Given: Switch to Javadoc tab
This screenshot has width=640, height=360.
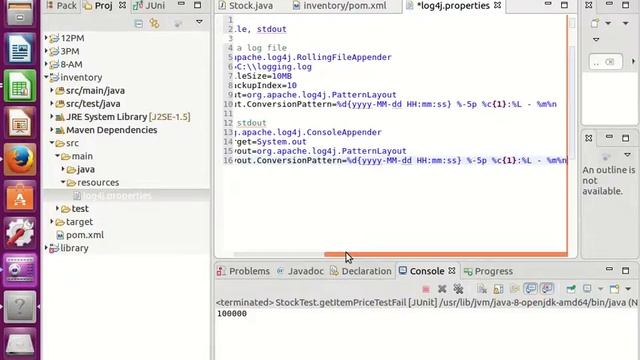Looking at the screenshot, I should pyautogui.click(x=300, y=271).
